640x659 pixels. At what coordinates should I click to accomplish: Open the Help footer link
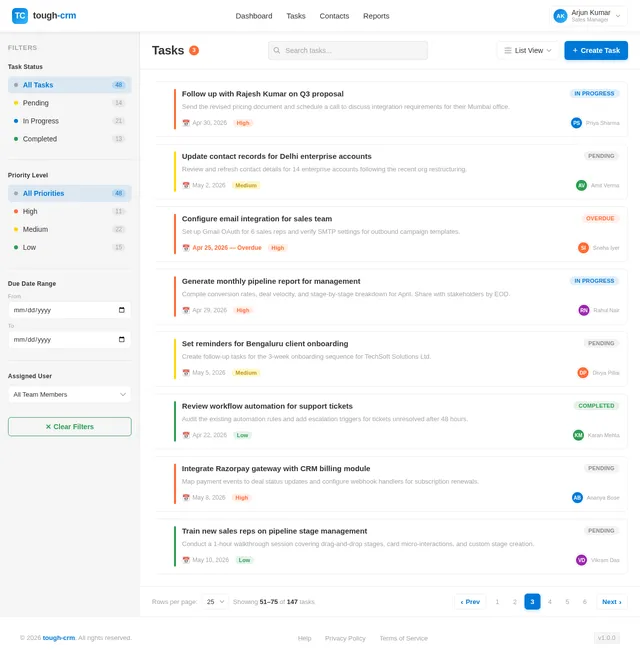pyautogui.click(x=305, y=638)
